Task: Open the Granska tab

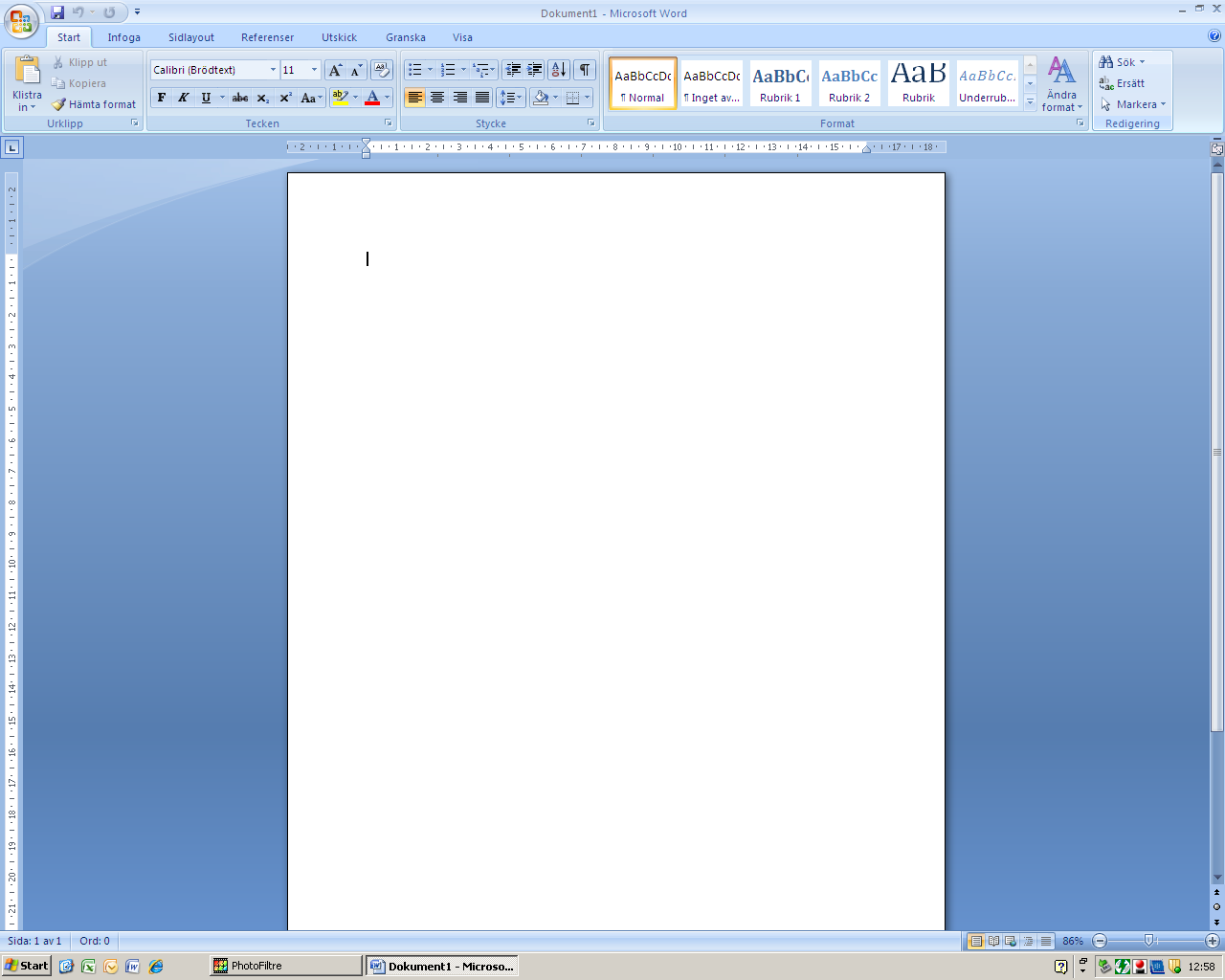Action: (x=406, y=37)
